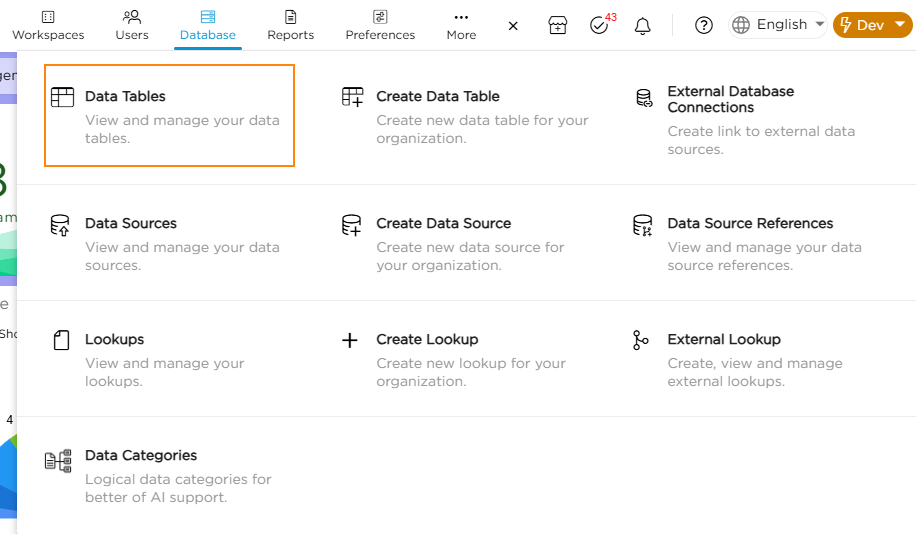The height and width of the screenshot is (534, 916).
Task: Expand the More menu
Action: 461,25
